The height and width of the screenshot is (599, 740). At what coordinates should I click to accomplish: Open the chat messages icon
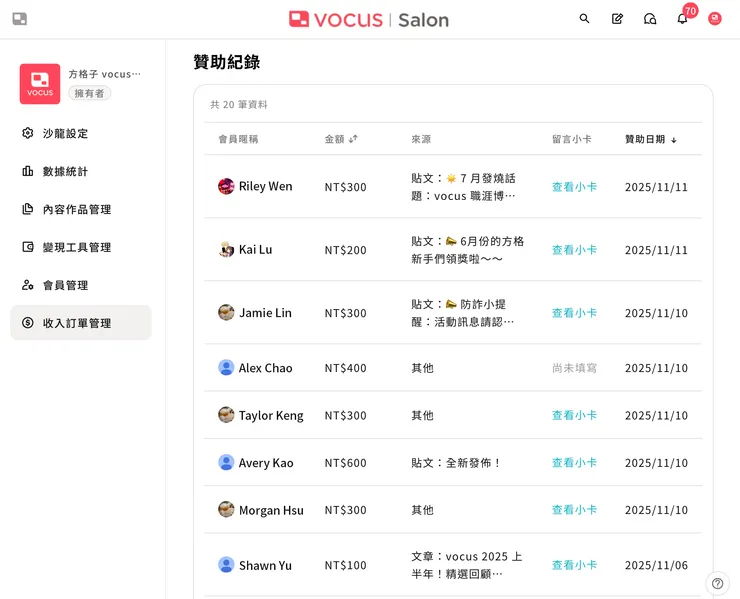[650, 19]
